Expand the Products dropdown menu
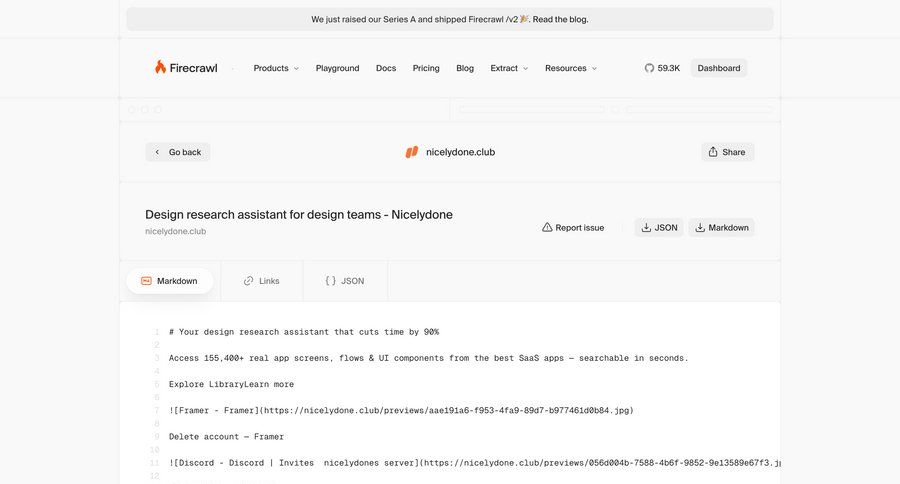The width and height of the screenshot is (900, 484). [276, 68]
